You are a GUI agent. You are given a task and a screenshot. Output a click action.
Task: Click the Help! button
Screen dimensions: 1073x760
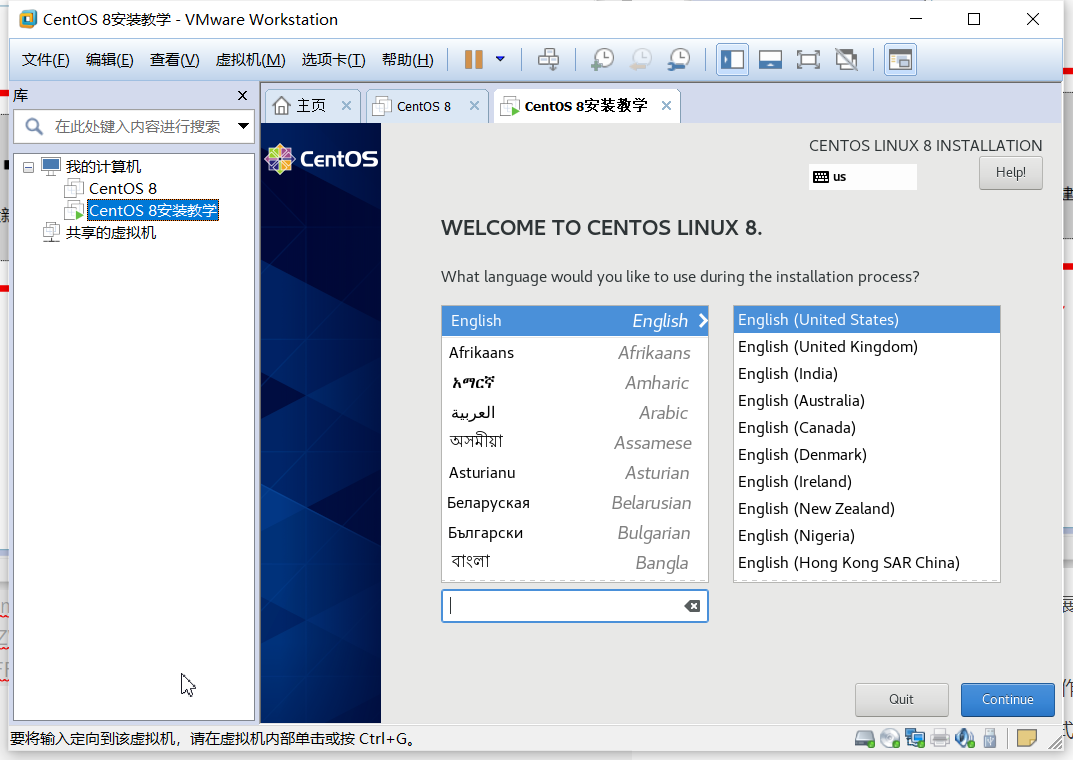(1011, 172)
